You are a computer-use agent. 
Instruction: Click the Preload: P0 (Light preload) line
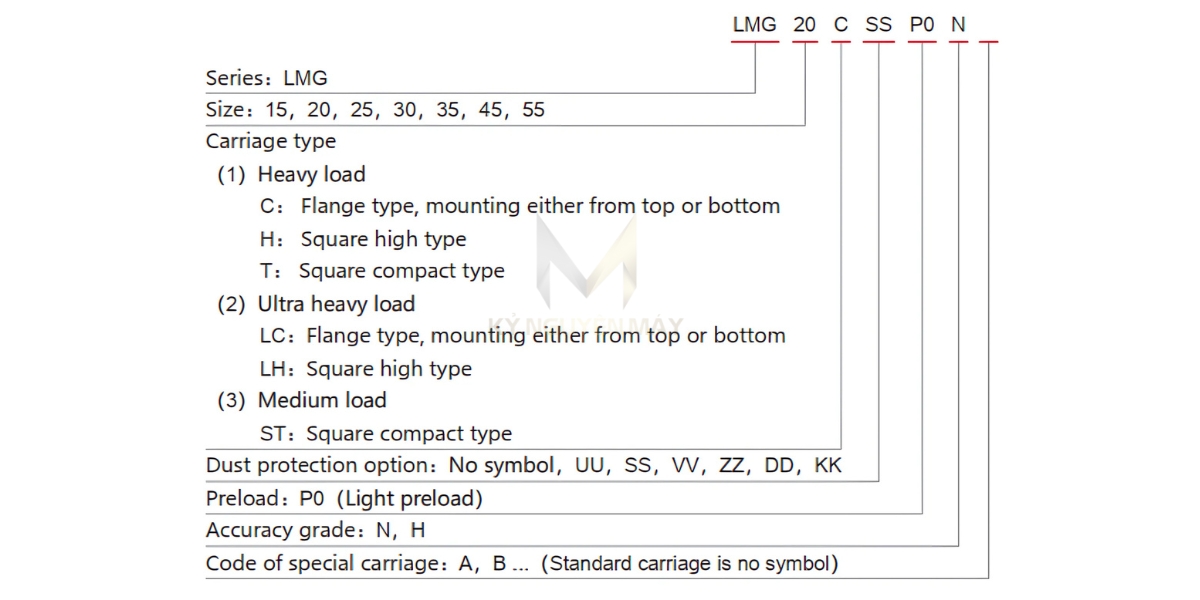click(344, 498)
